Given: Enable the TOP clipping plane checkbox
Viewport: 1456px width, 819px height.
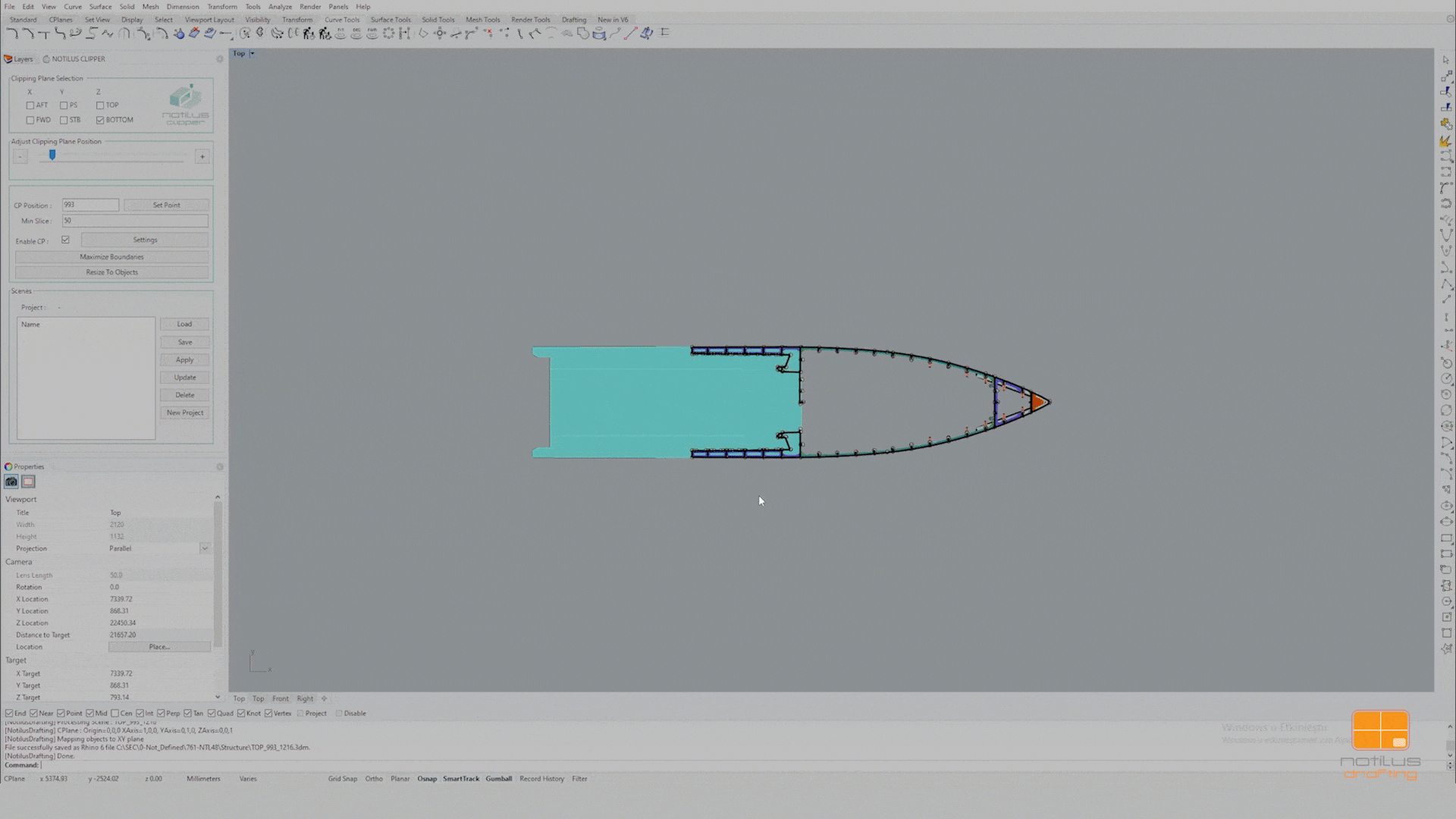Looking at the screenshot, I should click(100, 105).
